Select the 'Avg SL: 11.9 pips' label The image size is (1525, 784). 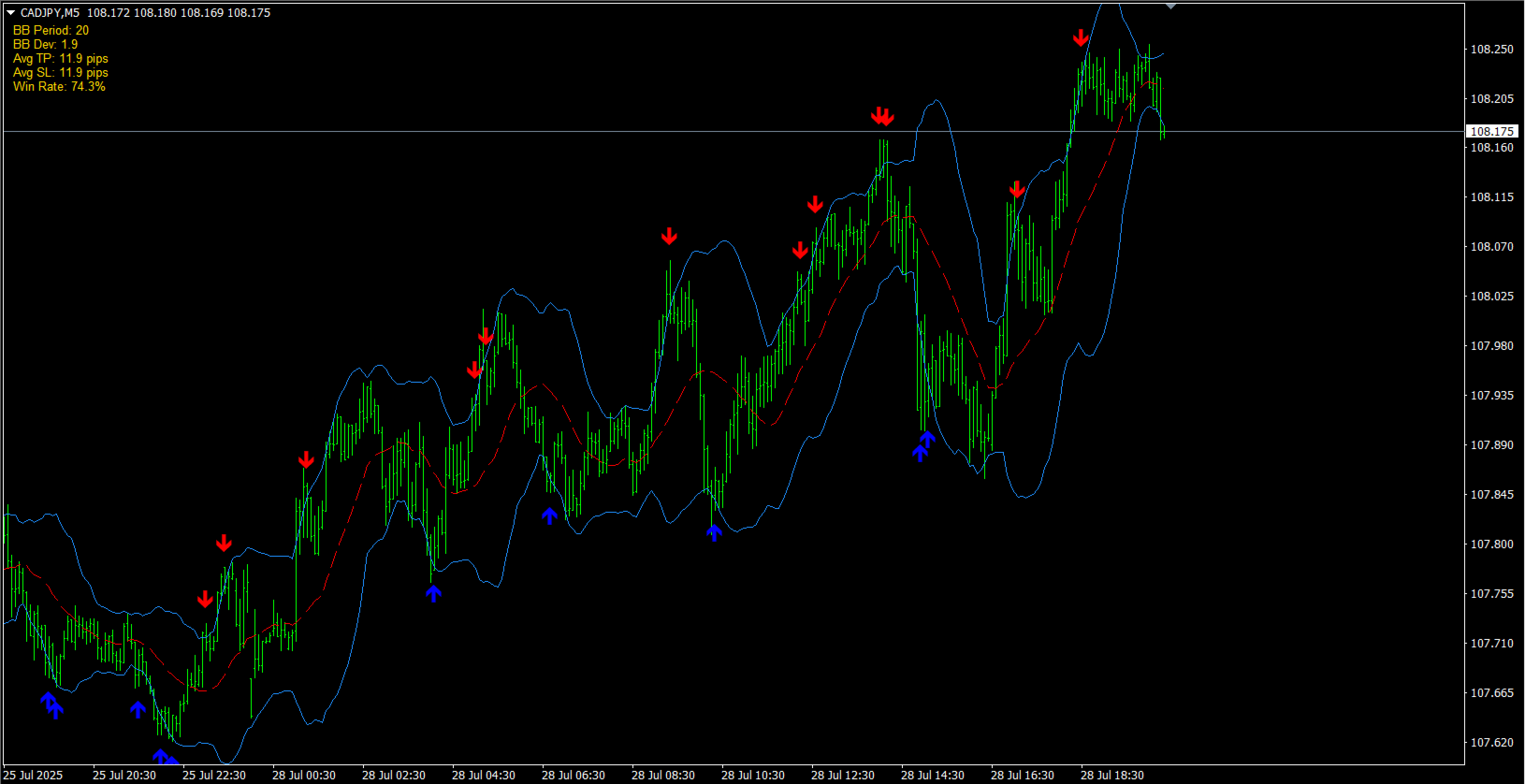pyautogui.click(x=61, y=72)
